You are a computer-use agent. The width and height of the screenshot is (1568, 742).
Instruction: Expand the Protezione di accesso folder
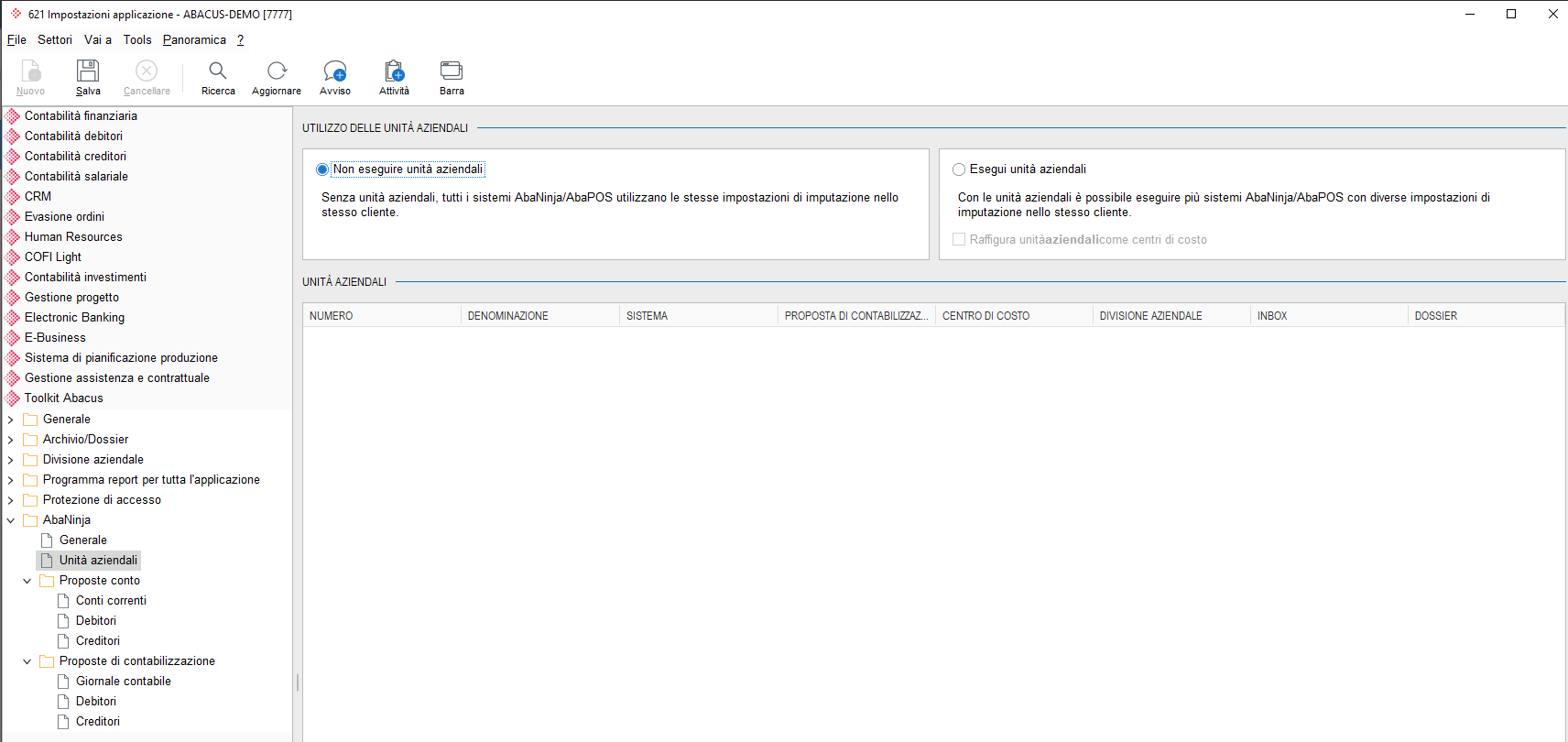[x=11, y=500]
